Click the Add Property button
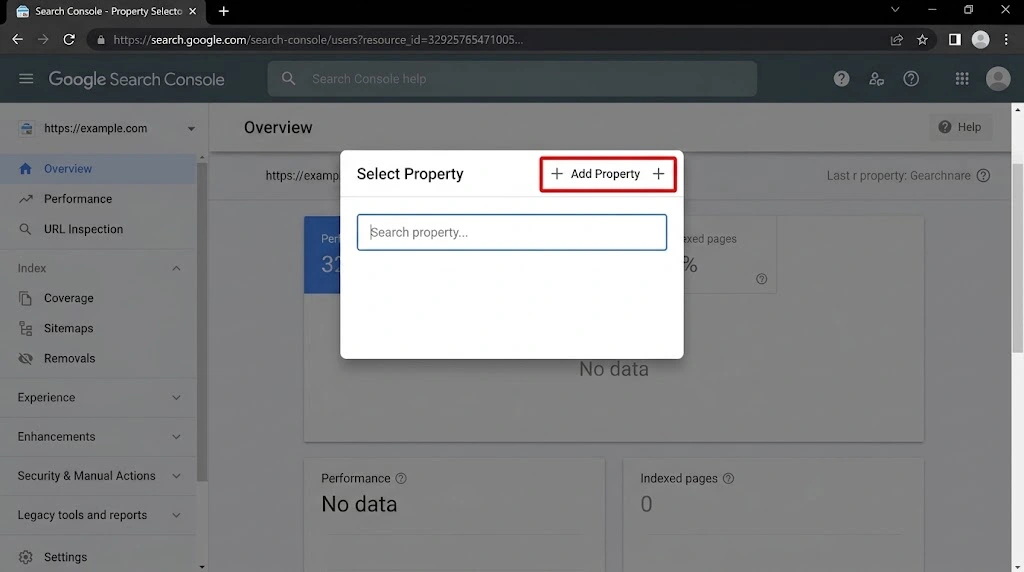This screenshot has height=572, width=1024. [x=607, y=174]
